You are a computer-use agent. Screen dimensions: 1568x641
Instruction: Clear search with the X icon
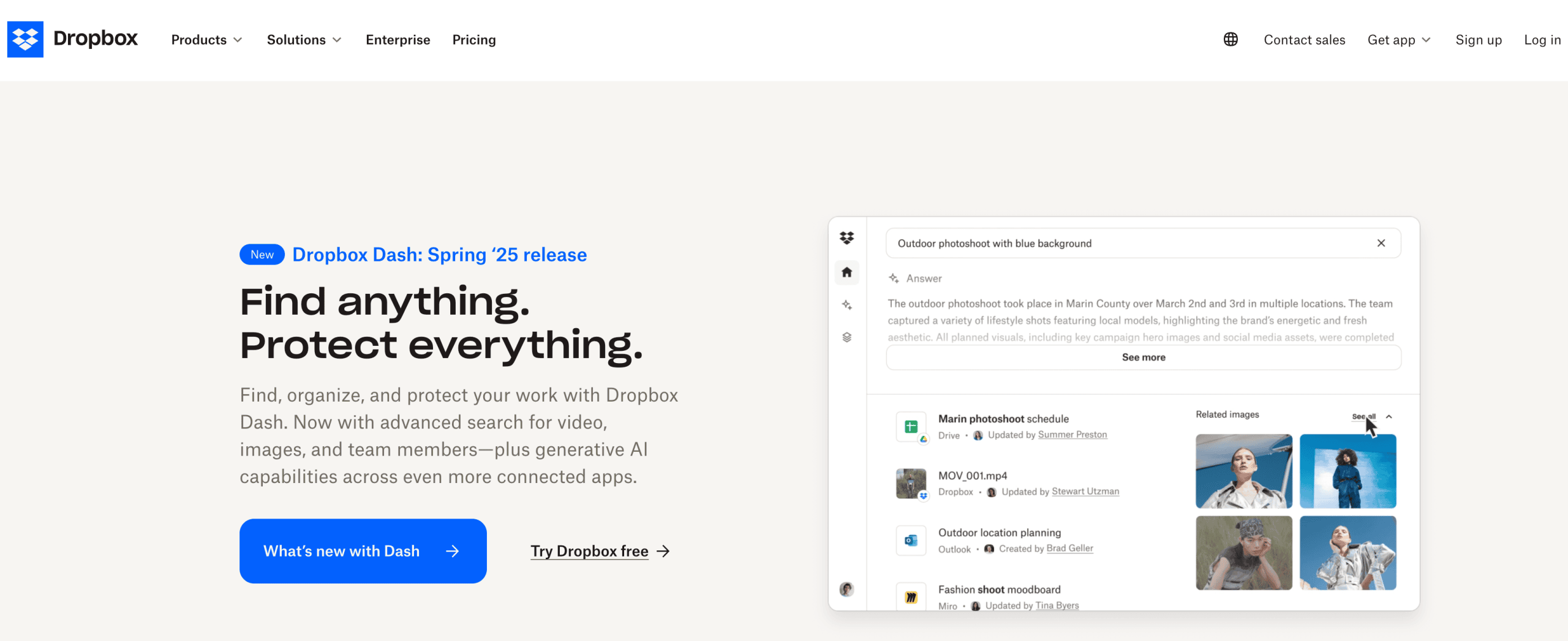pyautogui.click(x=1381, y=243)
